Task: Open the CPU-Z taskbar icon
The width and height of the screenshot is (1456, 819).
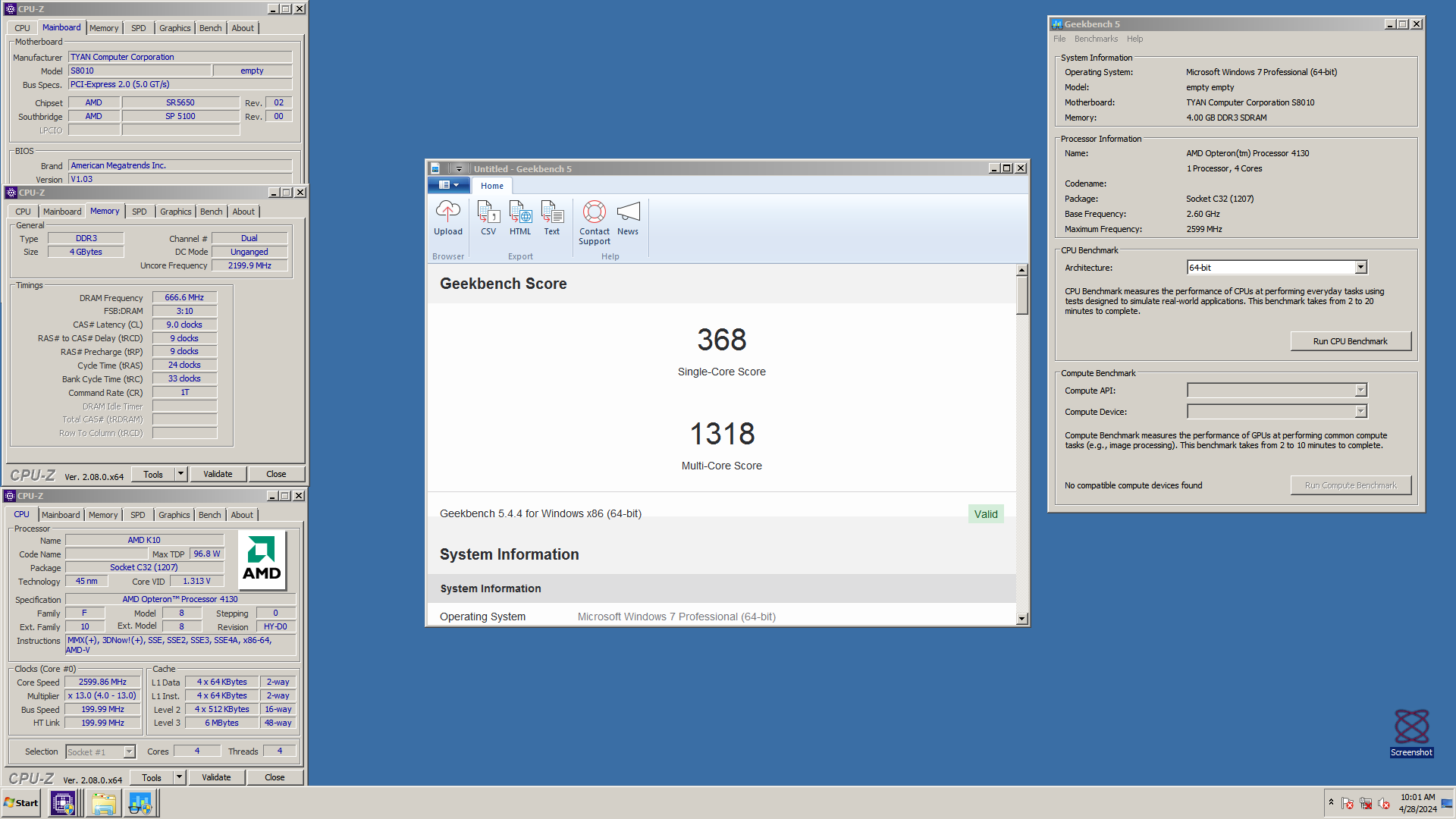Action: [62, 803]
